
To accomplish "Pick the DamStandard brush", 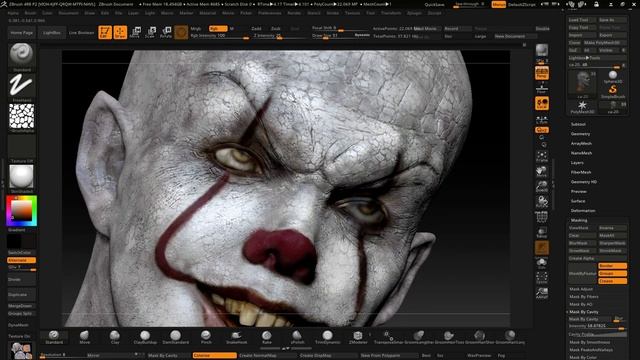I will (x=176, y=337).
